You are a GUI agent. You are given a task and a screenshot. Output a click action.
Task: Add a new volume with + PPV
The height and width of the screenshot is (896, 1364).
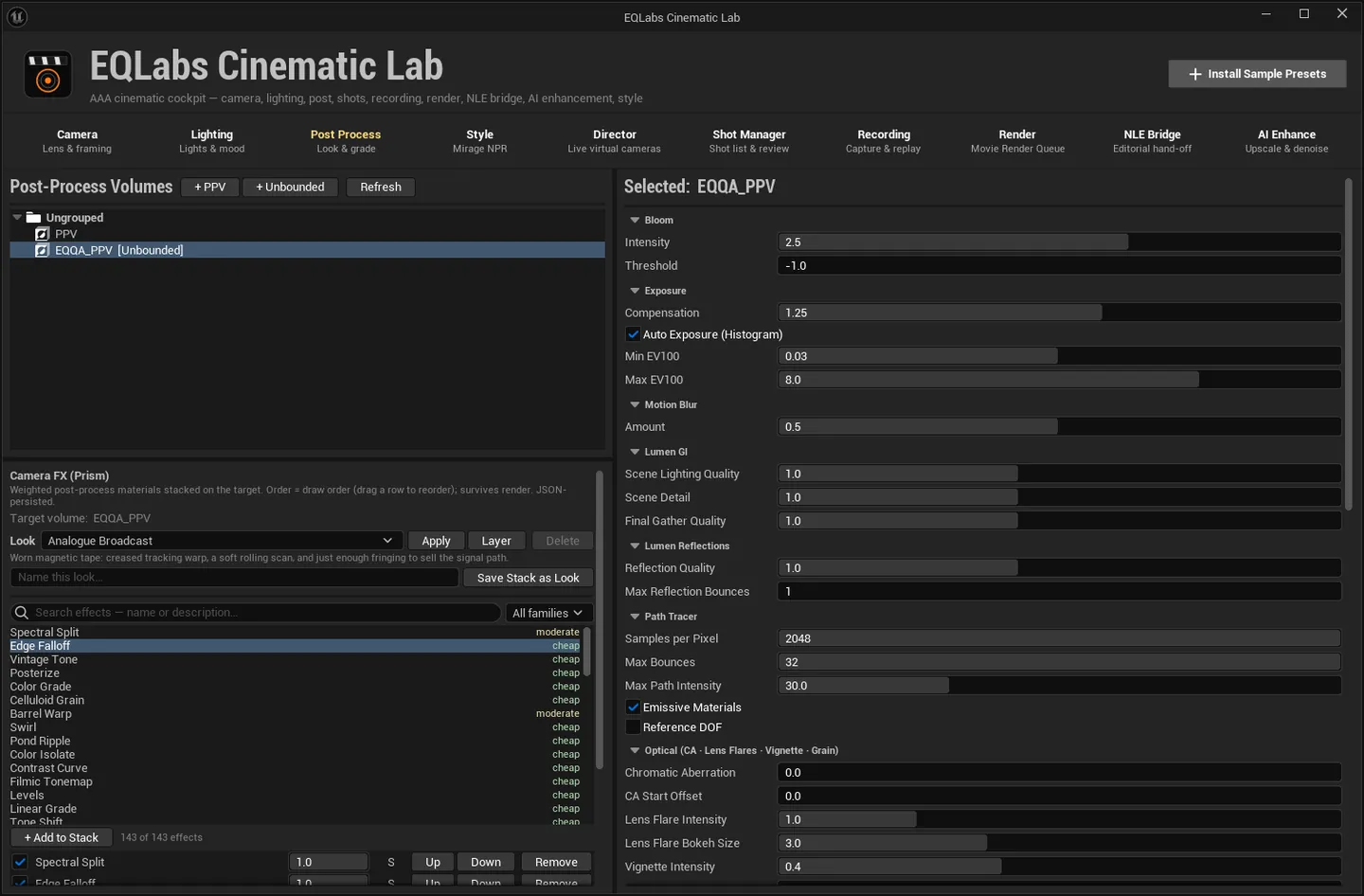(x=210, y=187)
